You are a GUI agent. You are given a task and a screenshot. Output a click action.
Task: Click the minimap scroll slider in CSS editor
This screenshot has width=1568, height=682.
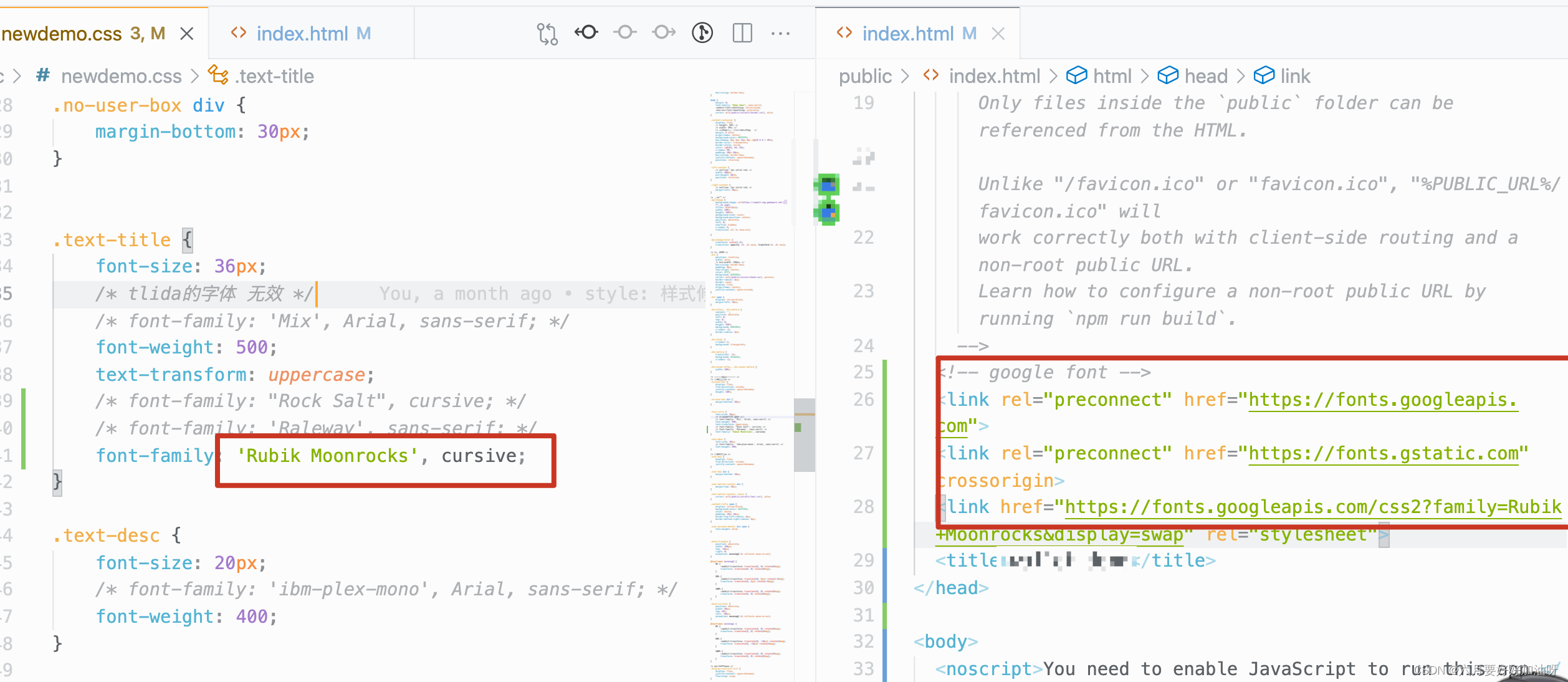point(804,435)
